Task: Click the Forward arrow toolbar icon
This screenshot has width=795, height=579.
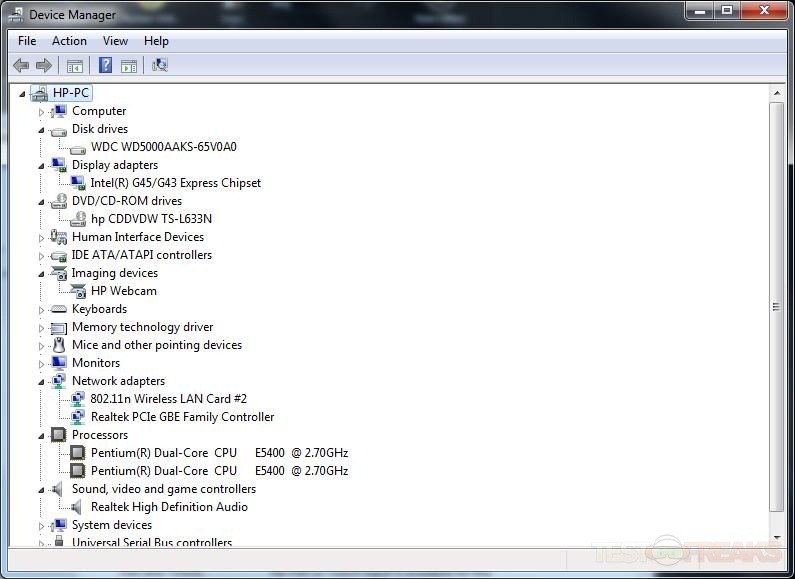Action: (44, 66)
